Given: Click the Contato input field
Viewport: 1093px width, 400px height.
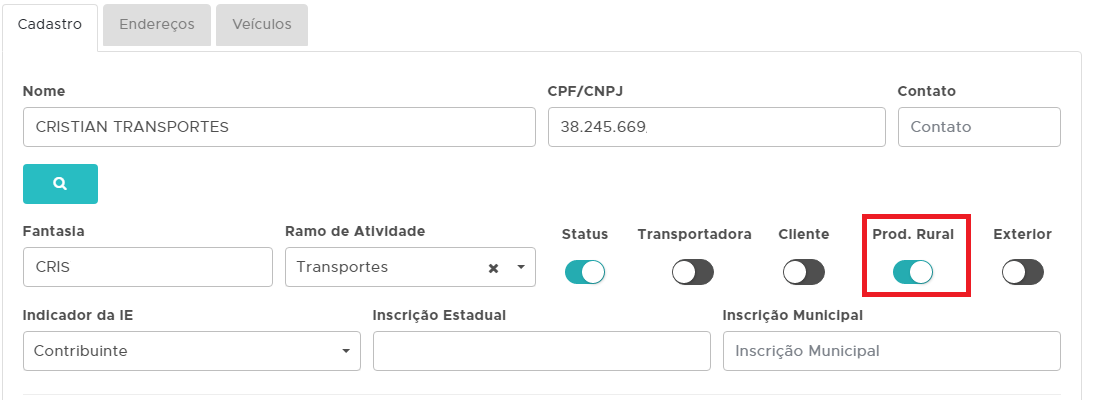Looking at the screenshot, I should pyautogui.click(x=979, y=127).
